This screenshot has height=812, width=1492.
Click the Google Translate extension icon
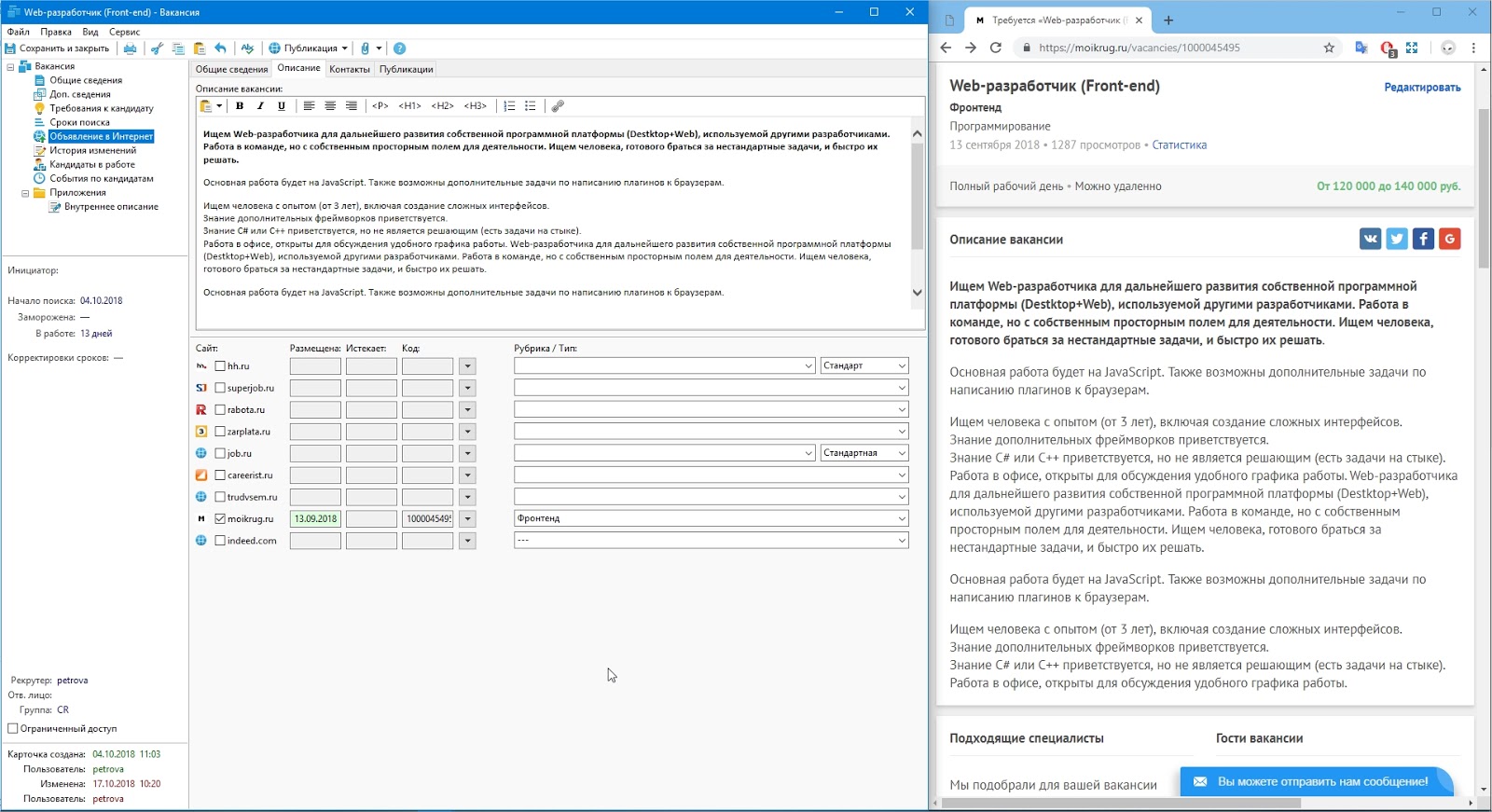(x=1361, y=48)
